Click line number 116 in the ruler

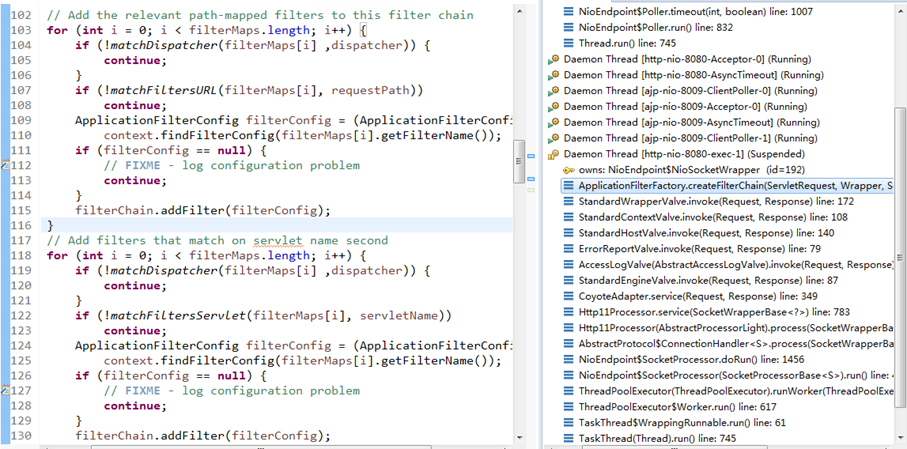click(x=21, y=226)
